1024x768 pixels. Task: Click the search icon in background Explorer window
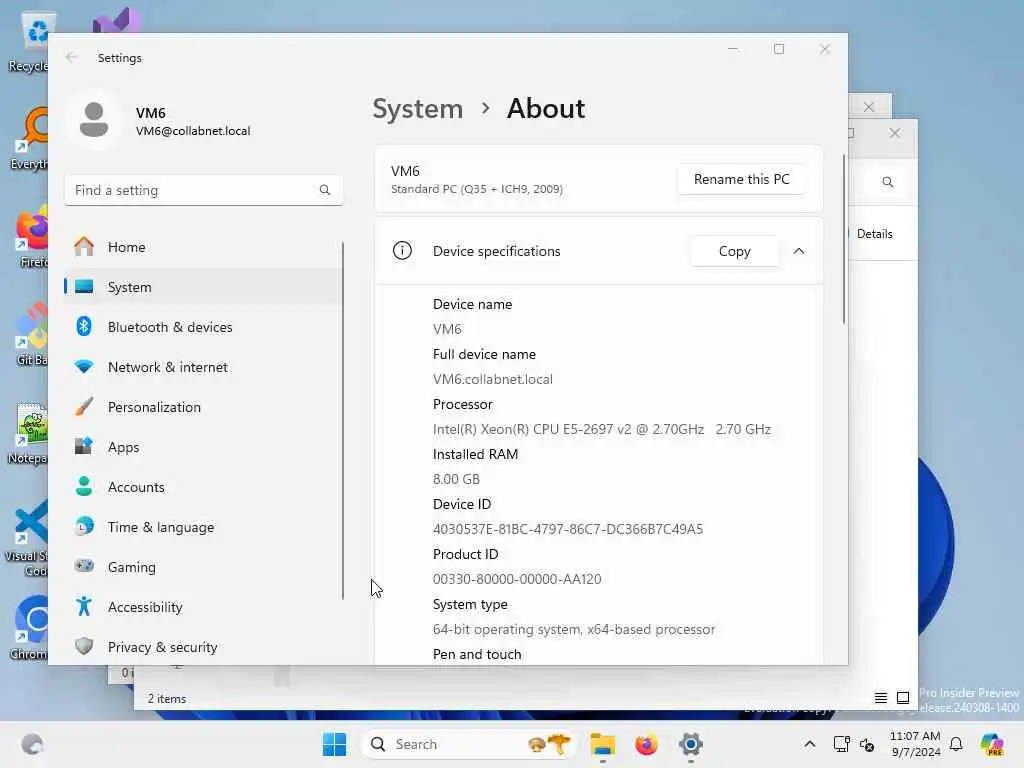tap(888, 182)
